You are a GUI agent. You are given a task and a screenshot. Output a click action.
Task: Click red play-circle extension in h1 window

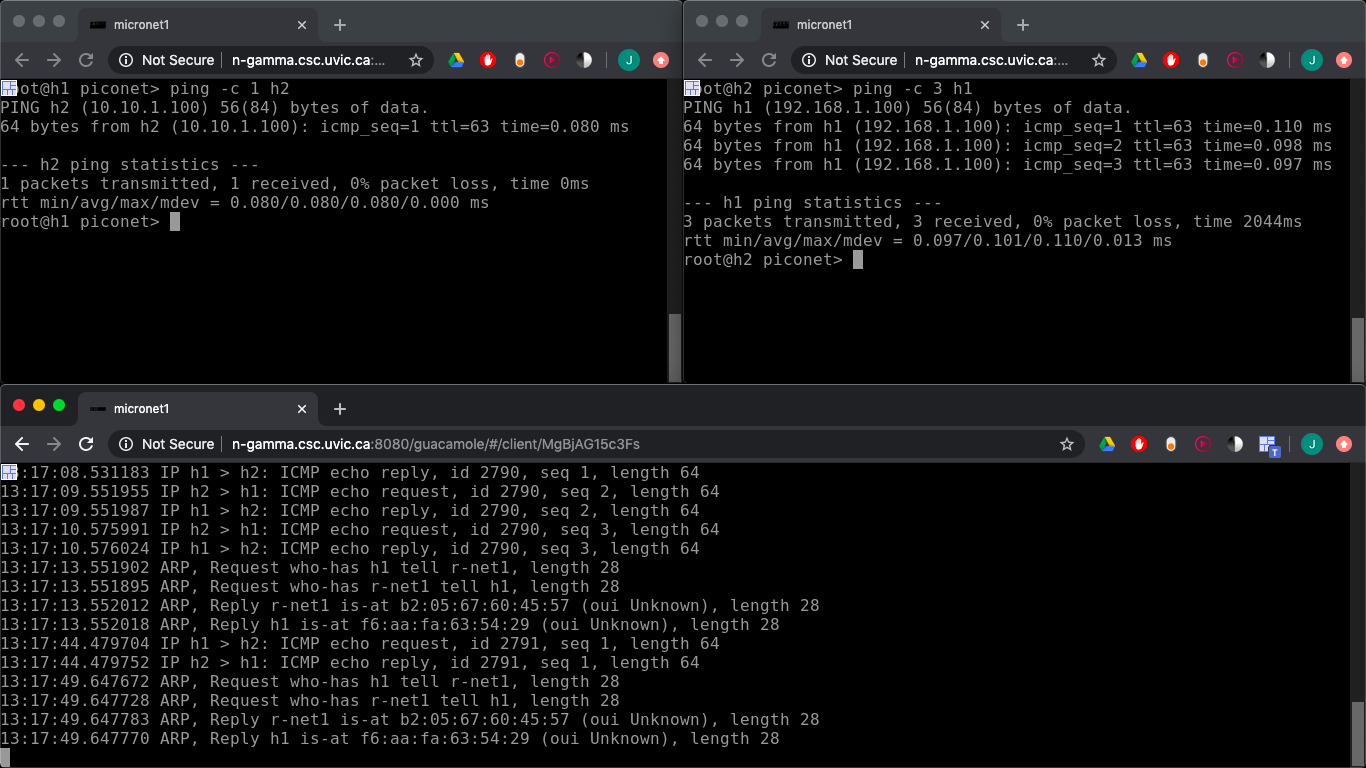coord(552,60)
